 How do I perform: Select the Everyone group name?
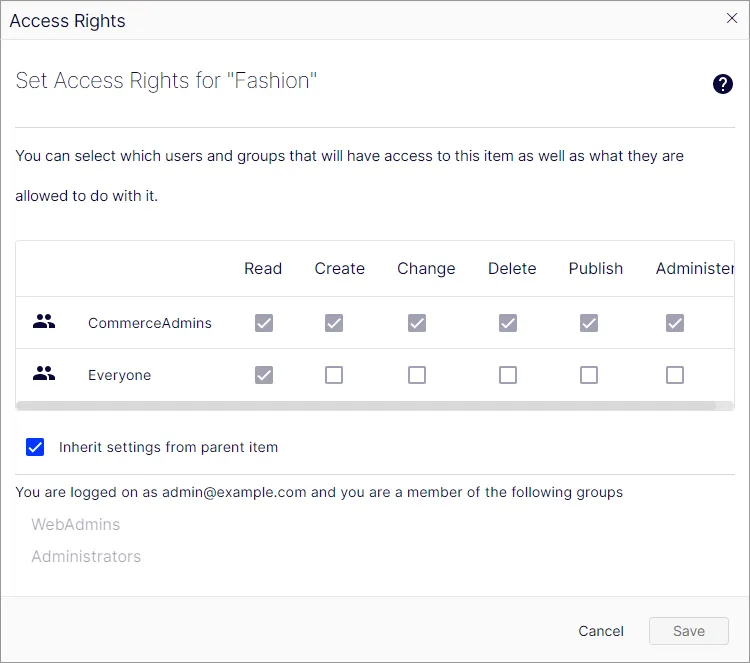(x=120, y=375)
